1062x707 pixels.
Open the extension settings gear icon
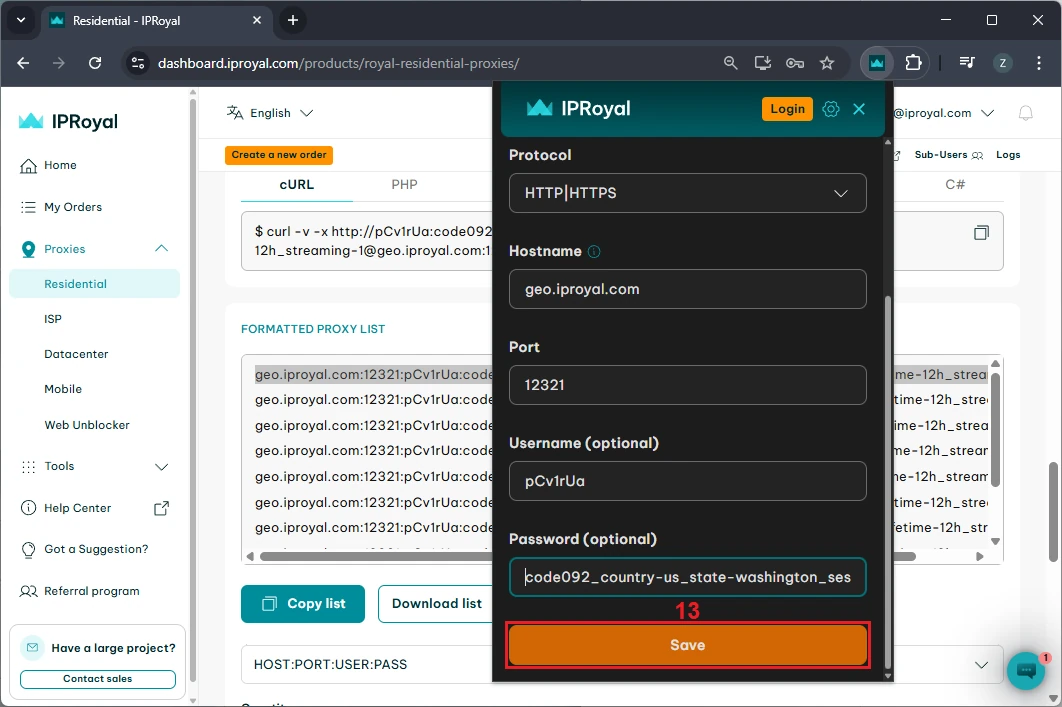pos(830,109)
